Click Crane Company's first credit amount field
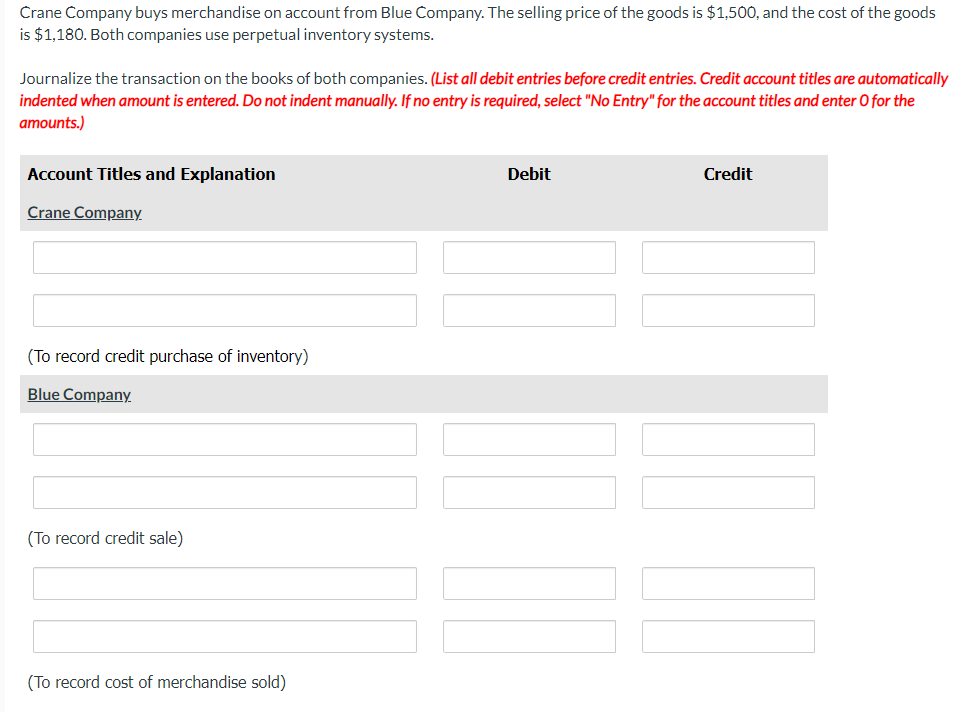Screen dimensions: 961x712 727,257
